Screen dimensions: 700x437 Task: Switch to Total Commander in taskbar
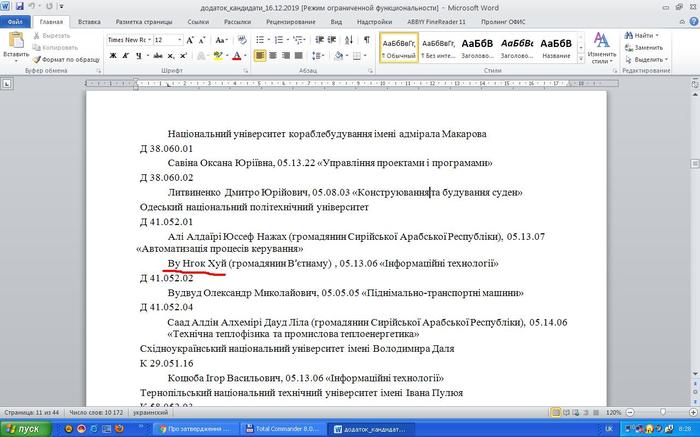tap(283, 429)
